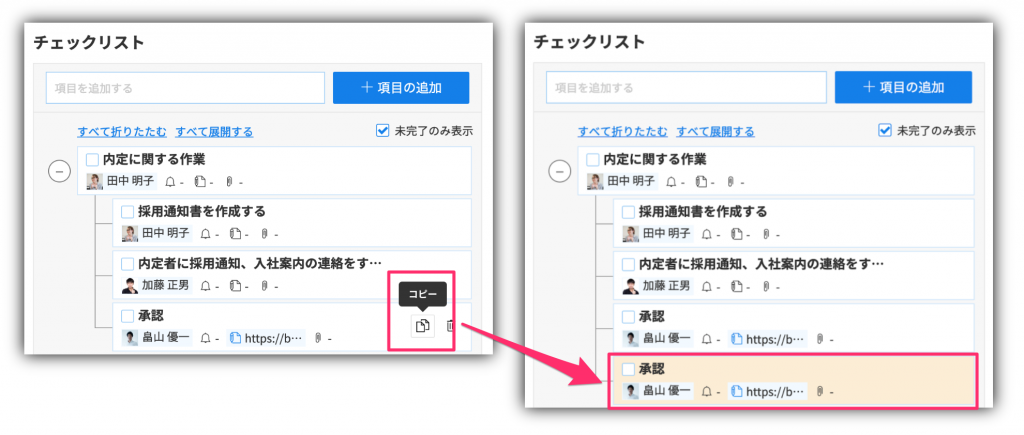Bell icon in highlighted copied 承認 row
Viewport: 1024px width, 435px height.
tap(707, 392)
